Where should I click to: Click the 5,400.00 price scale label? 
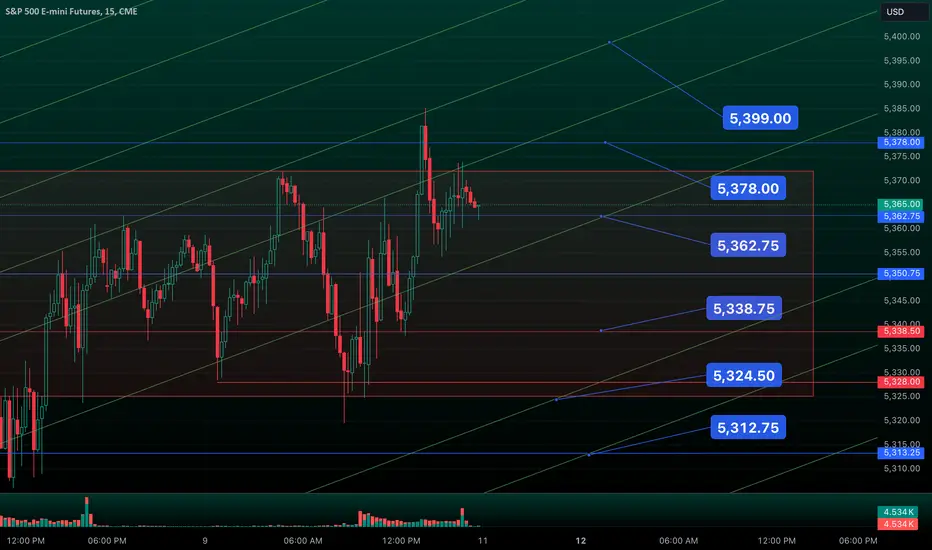902,37
